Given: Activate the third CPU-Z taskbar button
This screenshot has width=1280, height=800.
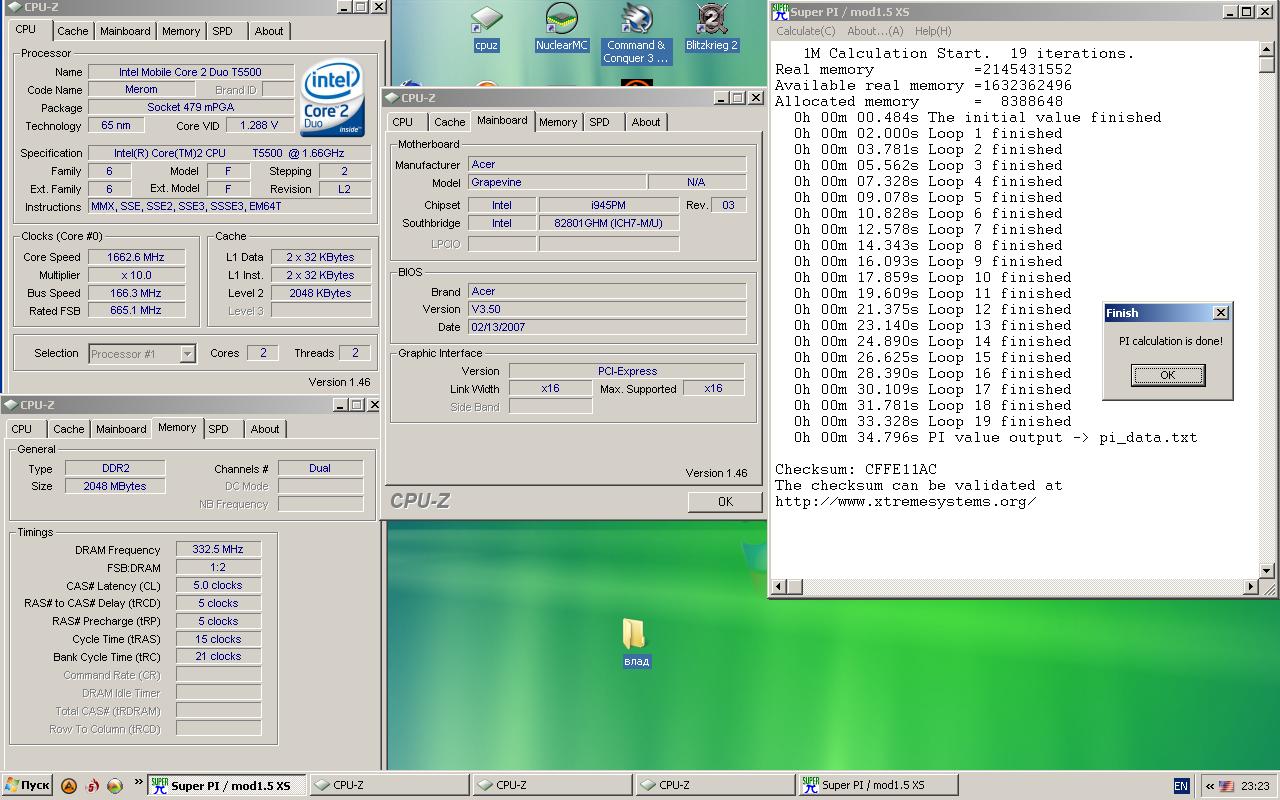Looking at the screenshot, I should [713, 785].
